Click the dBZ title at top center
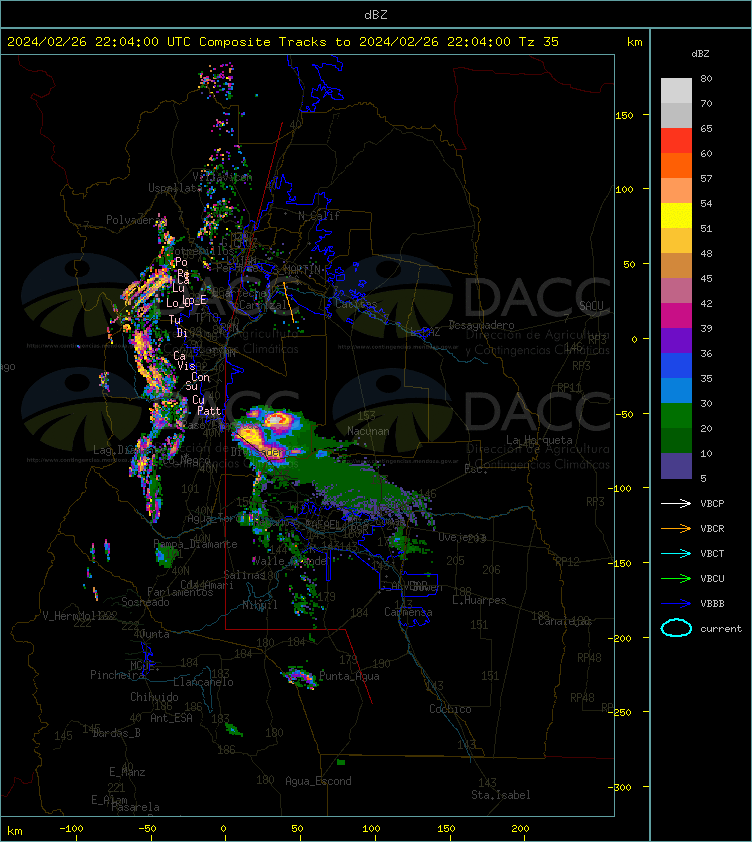752x842 pixels. tap(375, 15)
